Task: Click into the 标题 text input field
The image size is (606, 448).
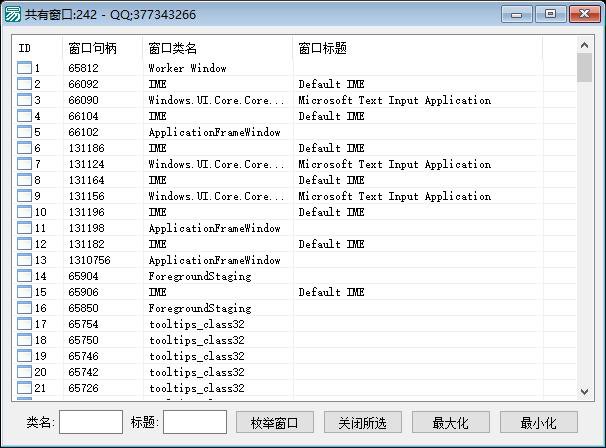Action: tap(195, 422)
